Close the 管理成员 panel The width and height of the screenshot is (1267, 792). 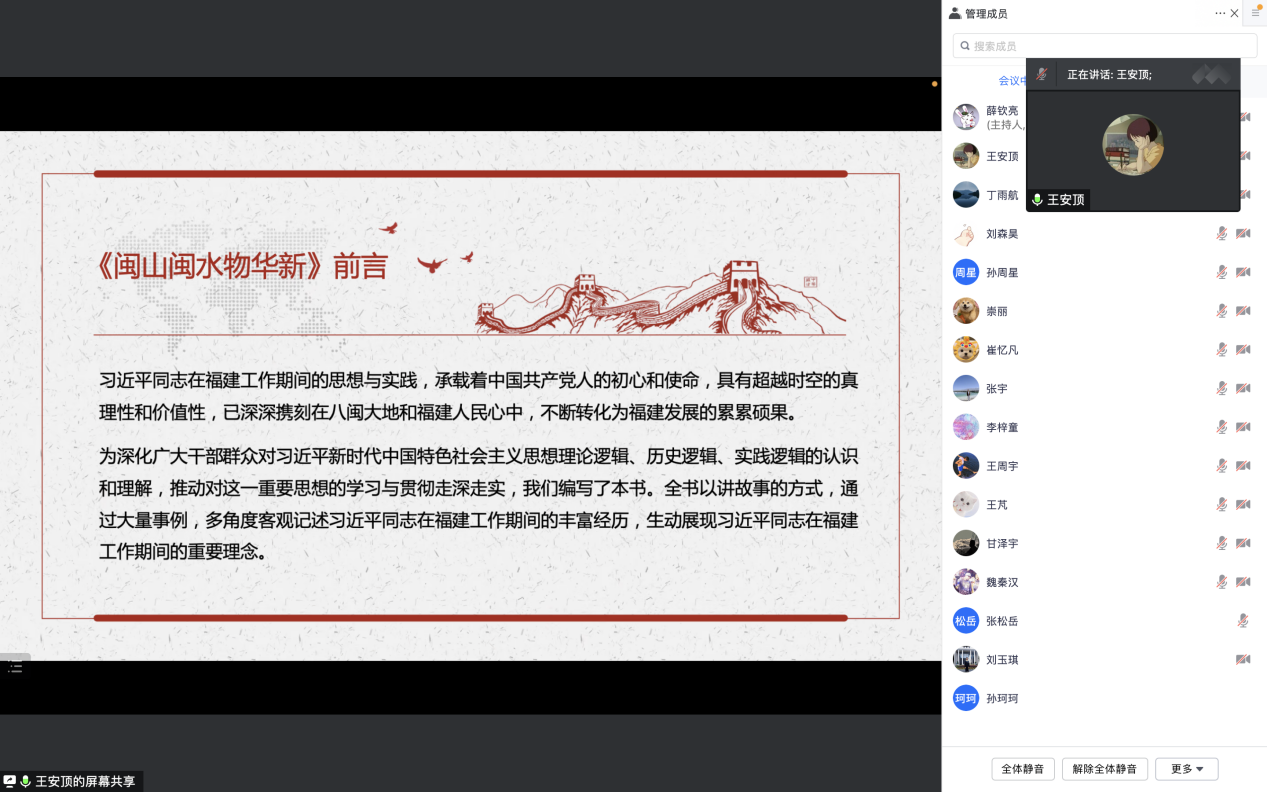pos(1235,13)
